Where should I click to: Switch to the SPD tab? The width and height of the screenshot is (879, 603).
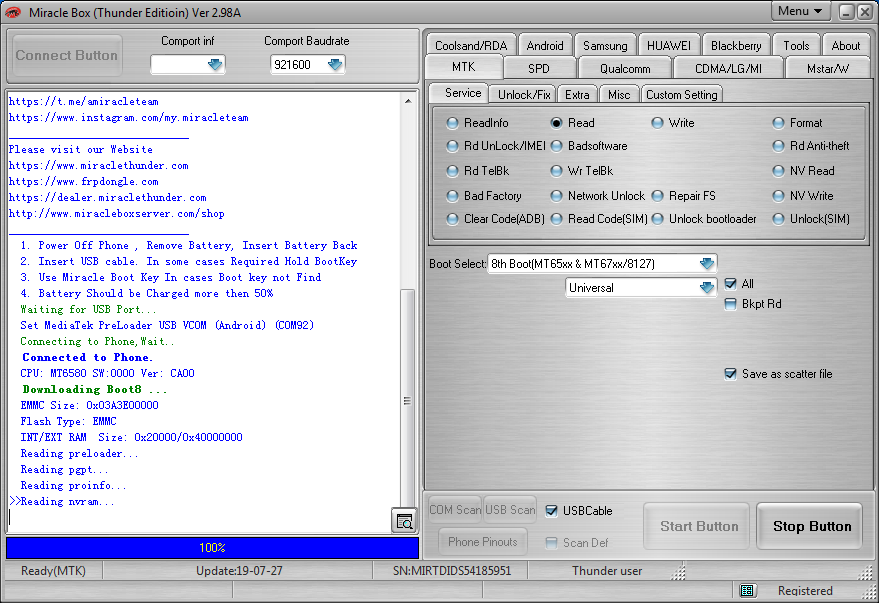539,68
